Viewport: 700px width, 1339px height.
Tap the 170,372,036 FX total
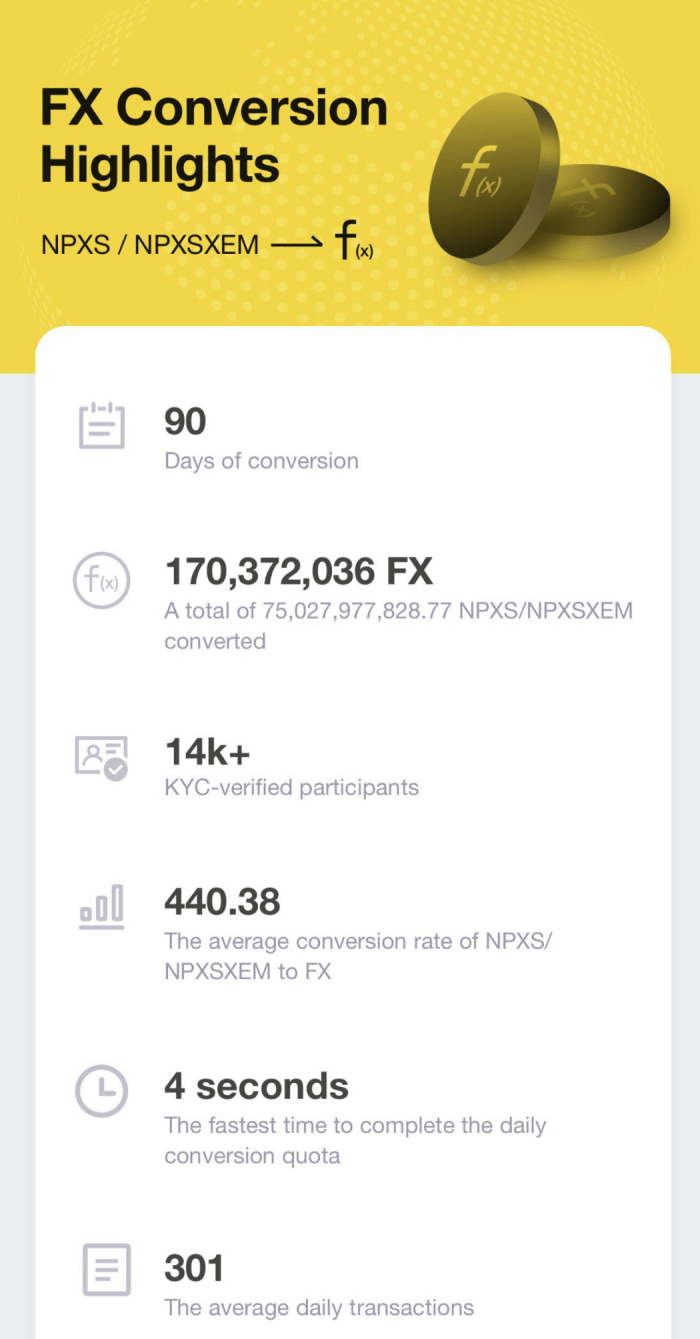(x=298, y=572)
